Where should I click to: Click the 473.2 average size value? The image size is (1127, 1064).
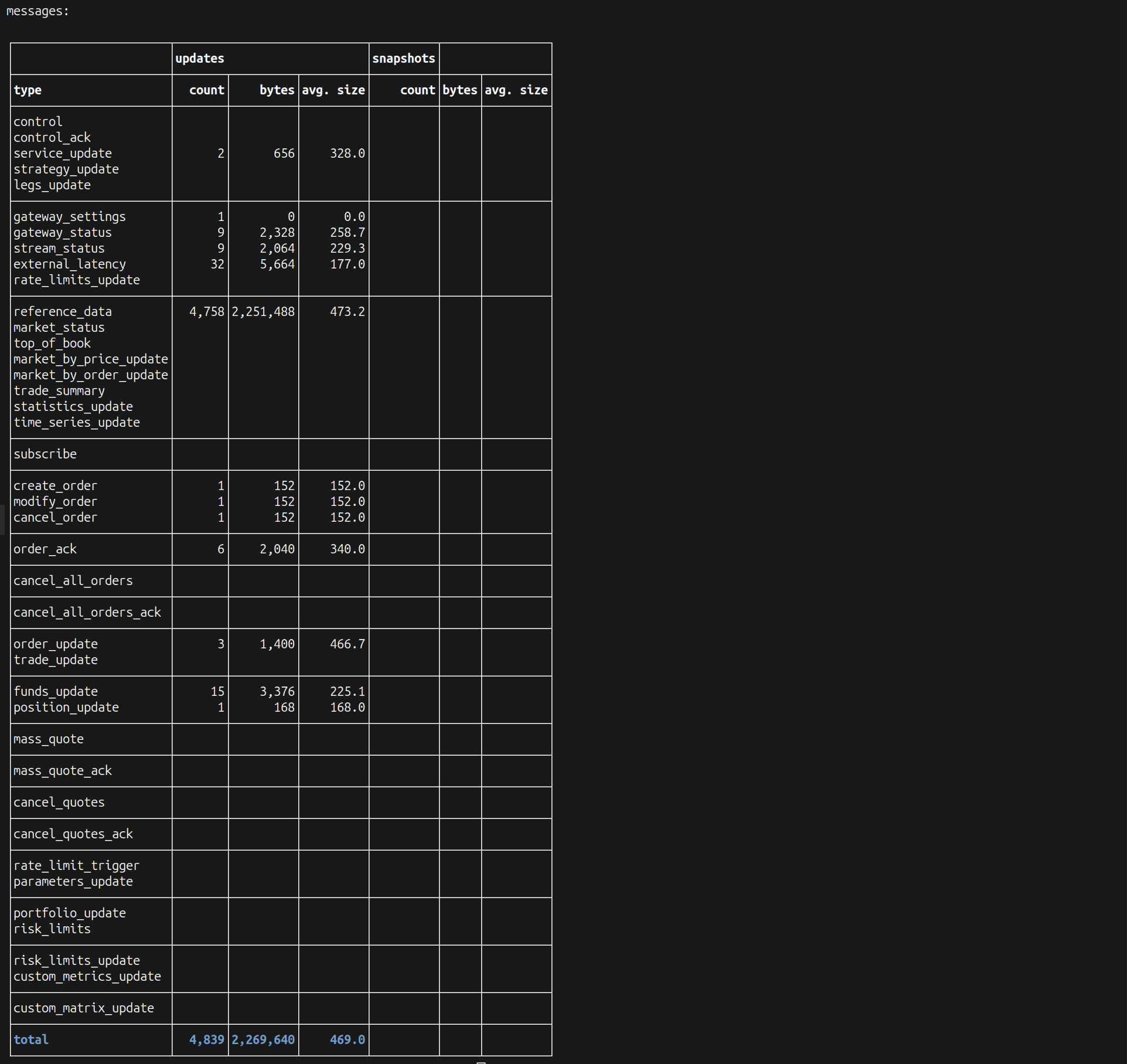point(348,312)
